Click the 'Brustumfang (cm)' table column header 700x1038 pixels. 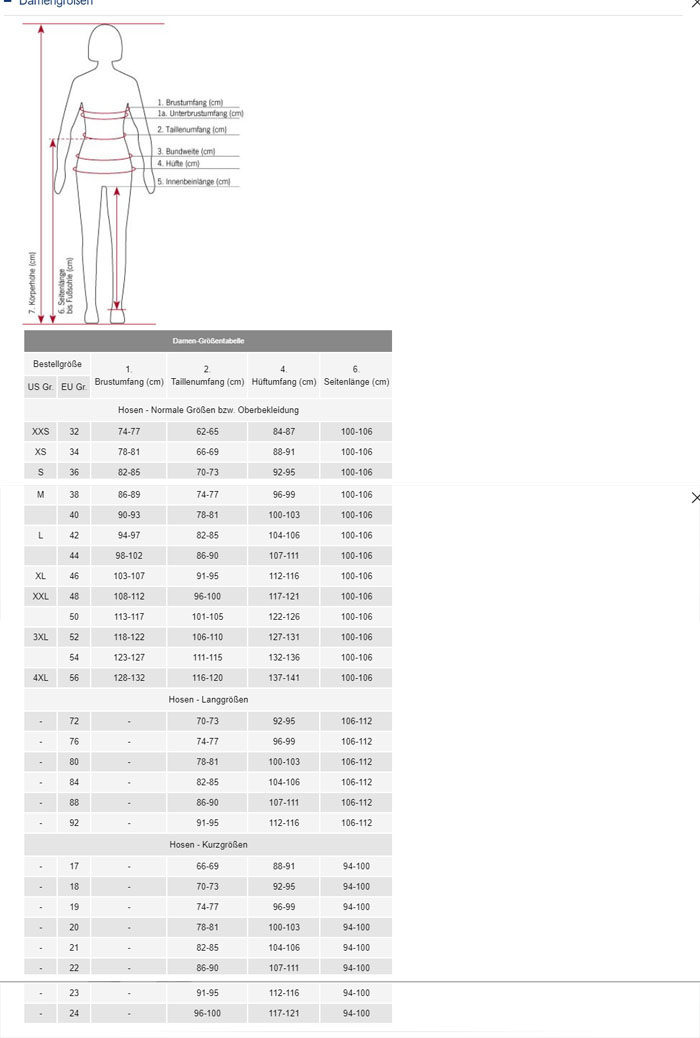click(x=129, y=375)
